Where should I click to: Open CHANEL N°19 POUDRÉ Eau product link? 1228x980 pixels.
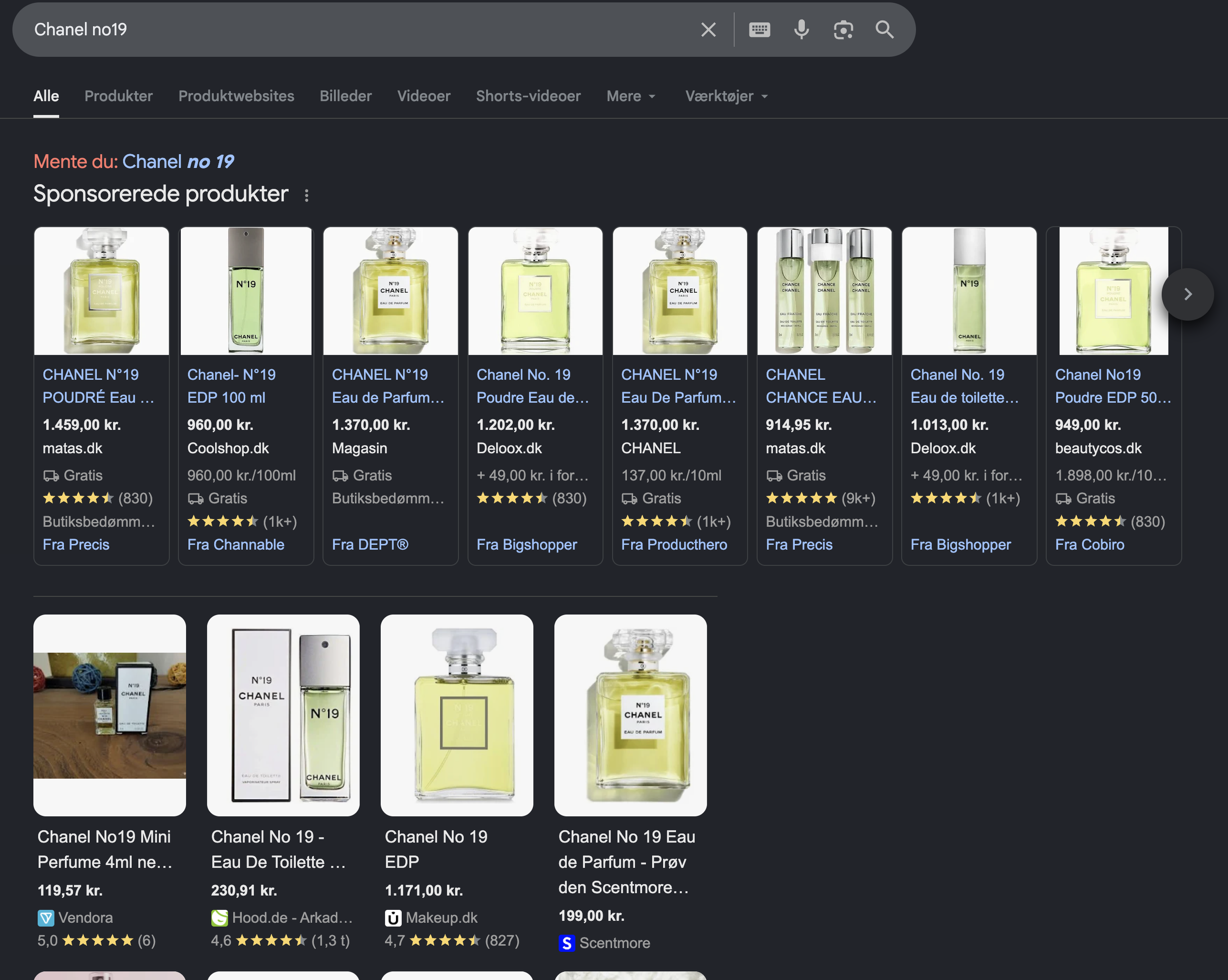coord(99,386)
